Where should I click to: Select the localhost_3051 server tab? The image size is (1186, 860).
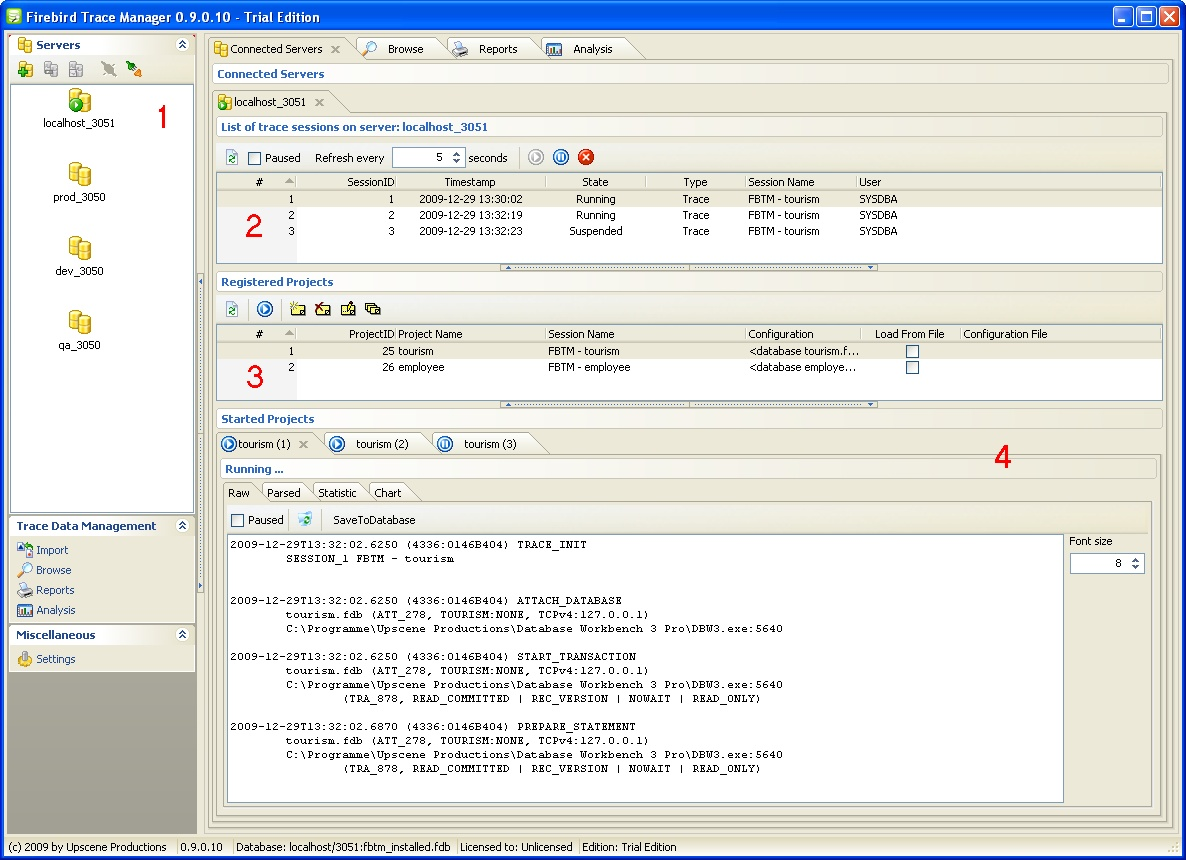(270, 102)
